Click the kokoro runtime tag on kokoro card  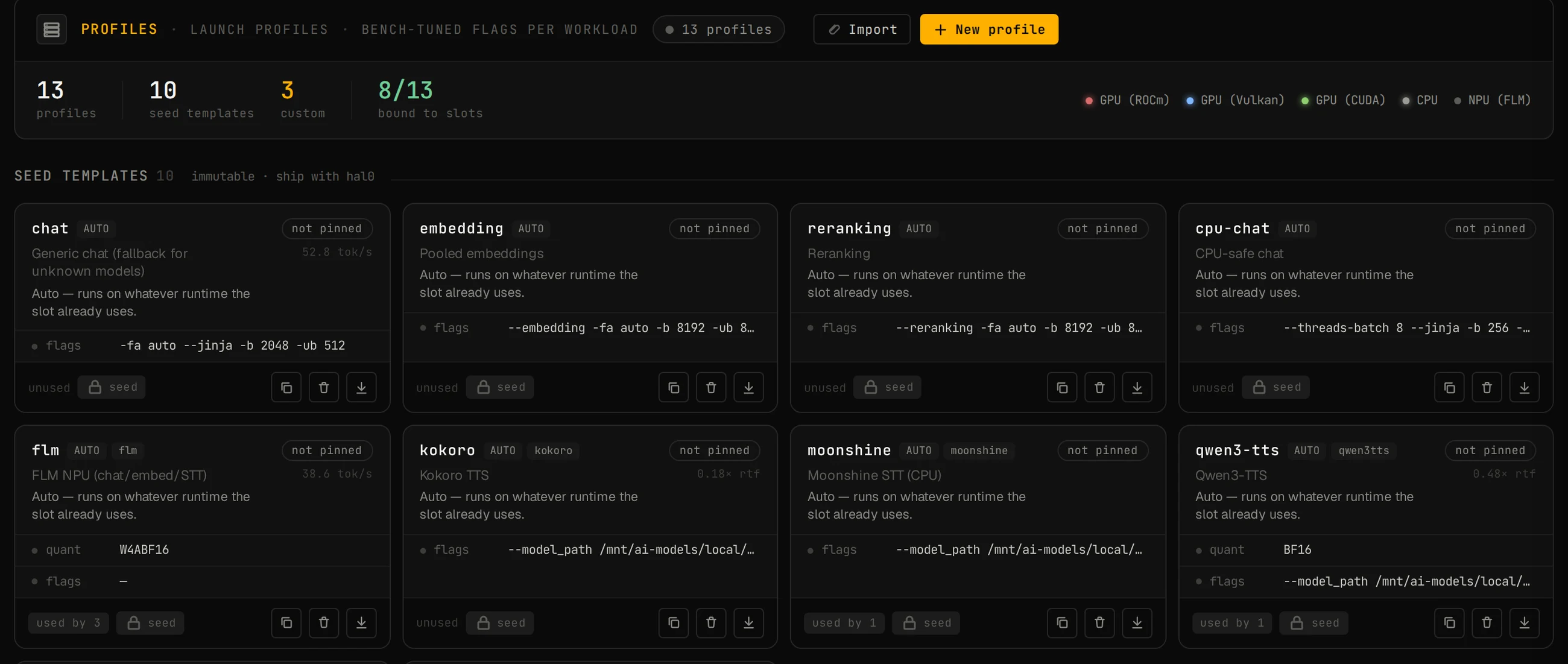pyautogui.click(x=553, y=451)
